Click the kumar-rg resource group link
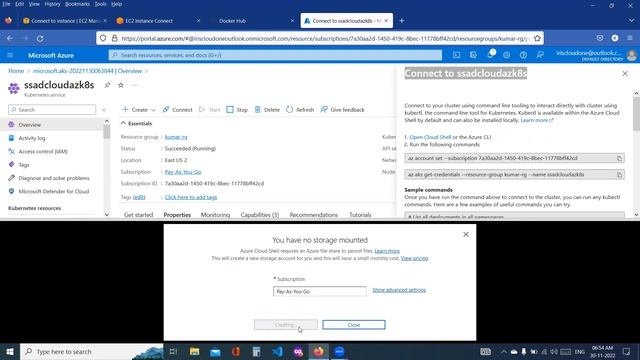The width and height of the screenshot is (640, 360). pyautogui.click(x=176, y=137)
